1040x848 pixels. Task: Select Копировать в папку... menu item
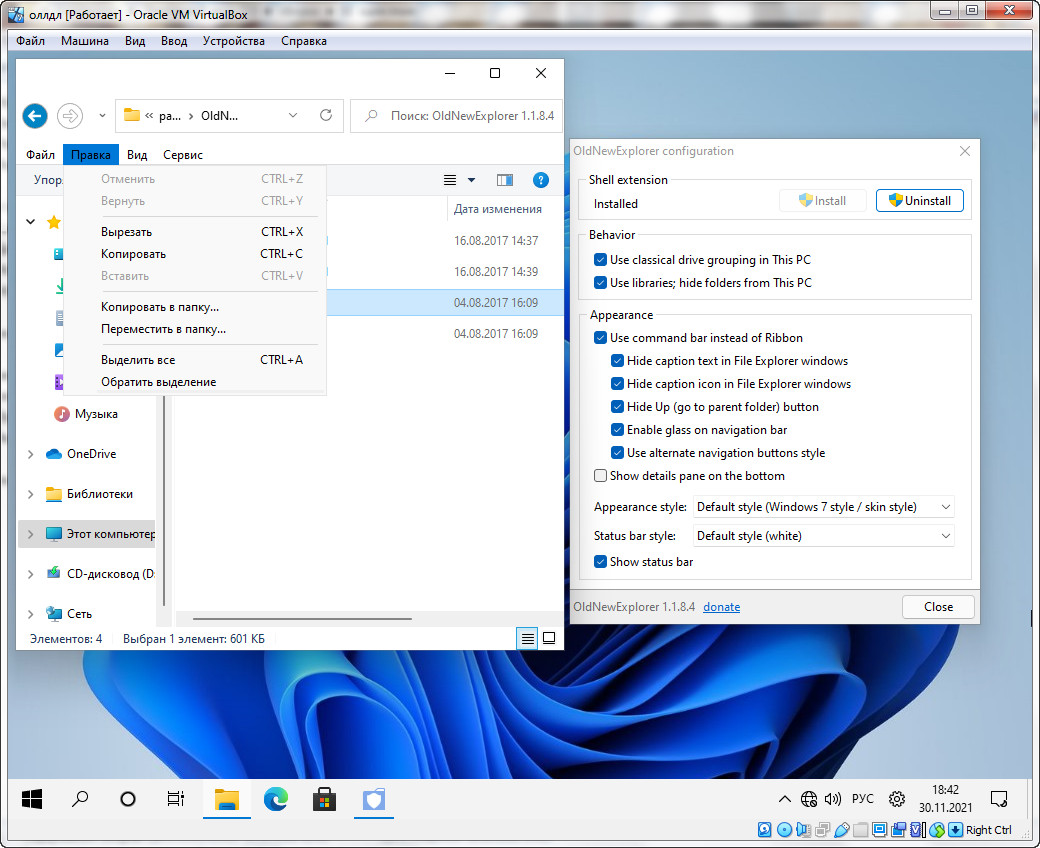[x=194, y=307]
